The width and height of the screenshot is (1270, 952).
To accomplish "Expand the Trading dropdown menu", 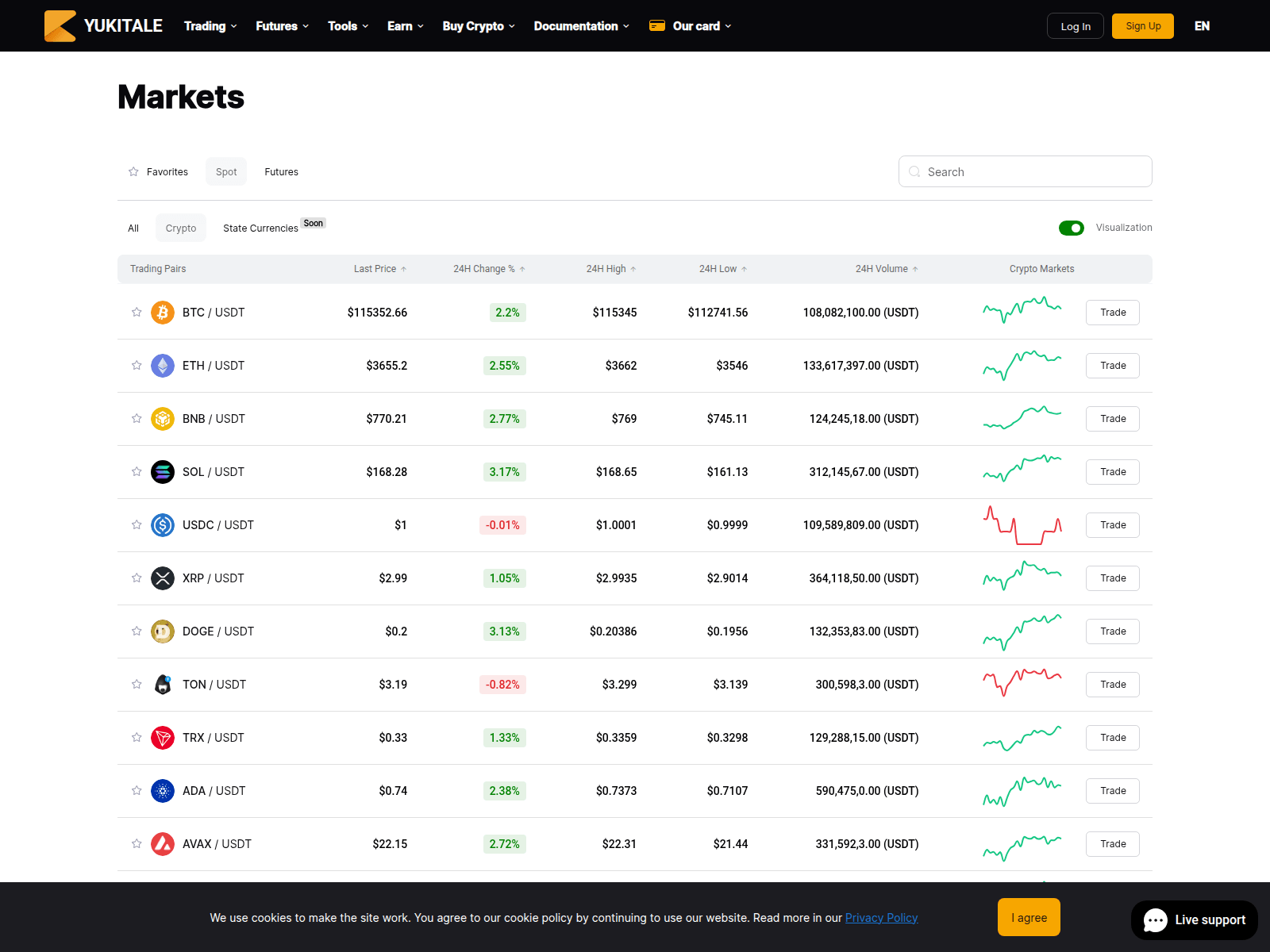I will click(x=210, y=26).
